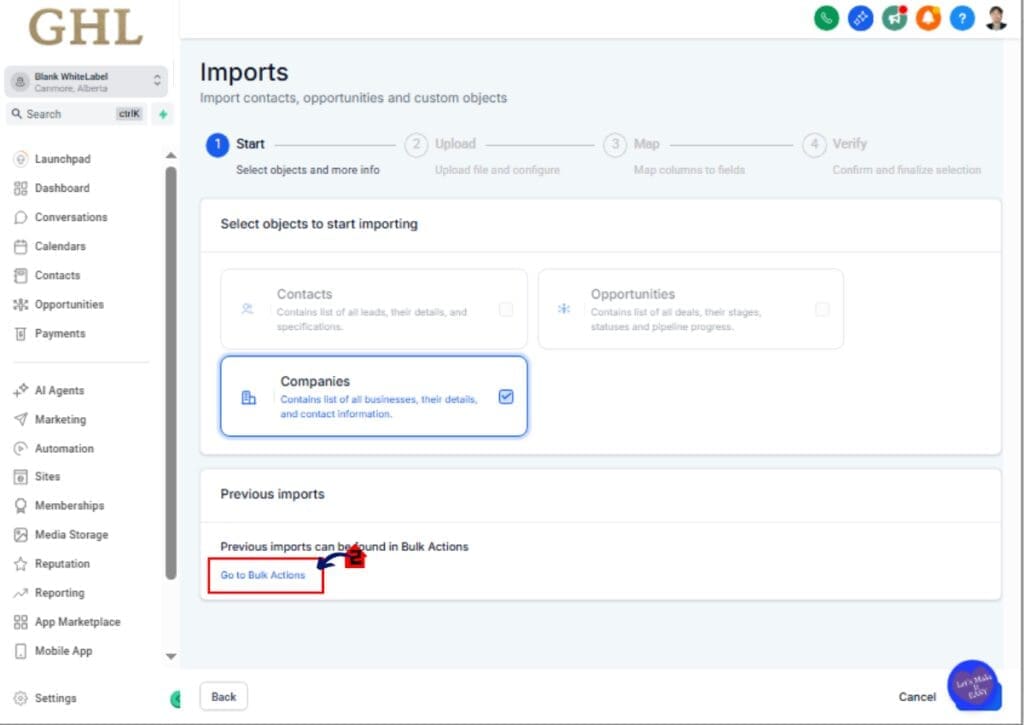Open the help question-mark icon
Viewport: 1024px width, 725px height.
[x=962, y=18]
